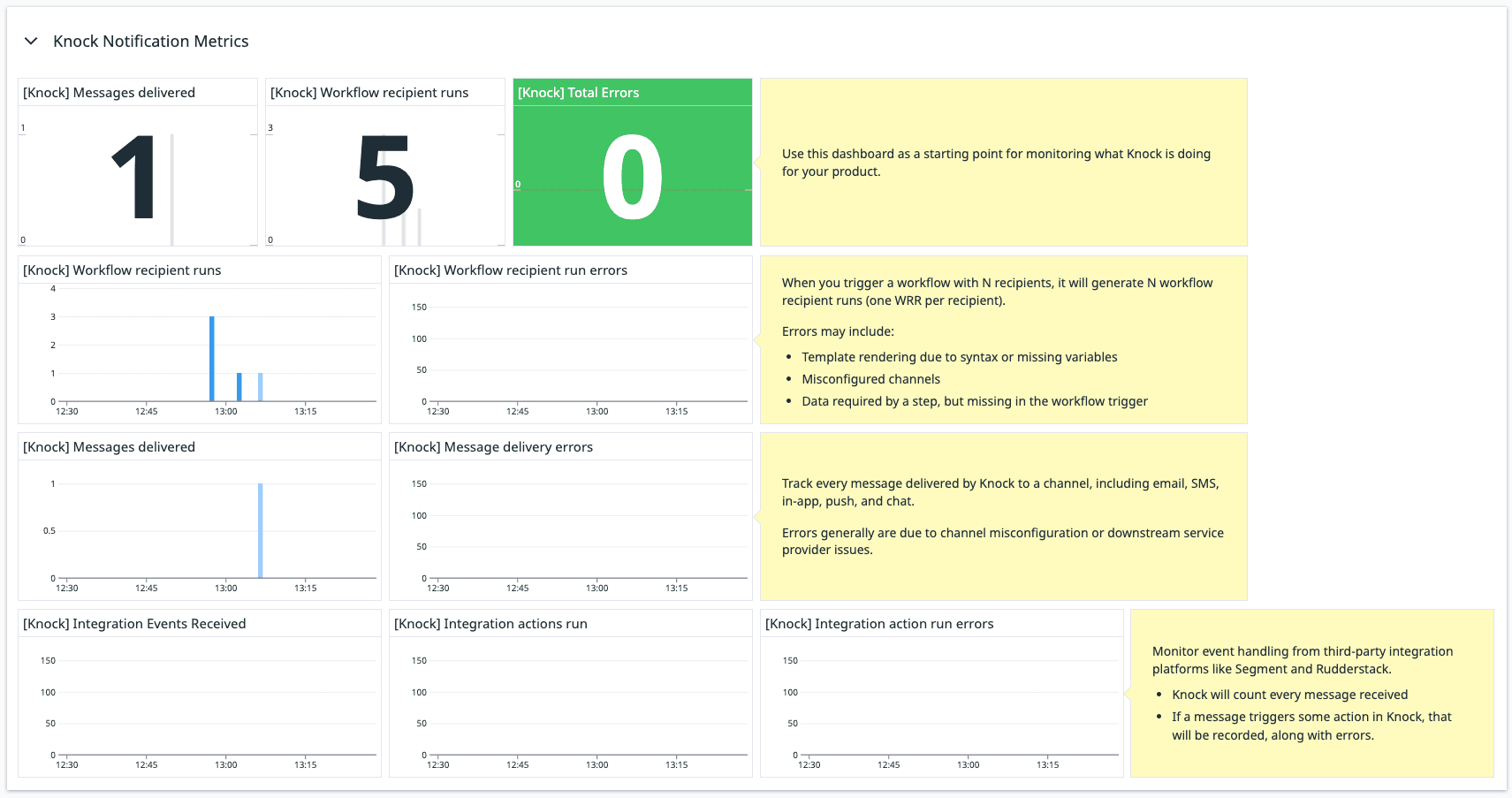Screen dimensions: 1512x798
Task: Select the Messages delivered chart title
Action: (x=110, y=447)
